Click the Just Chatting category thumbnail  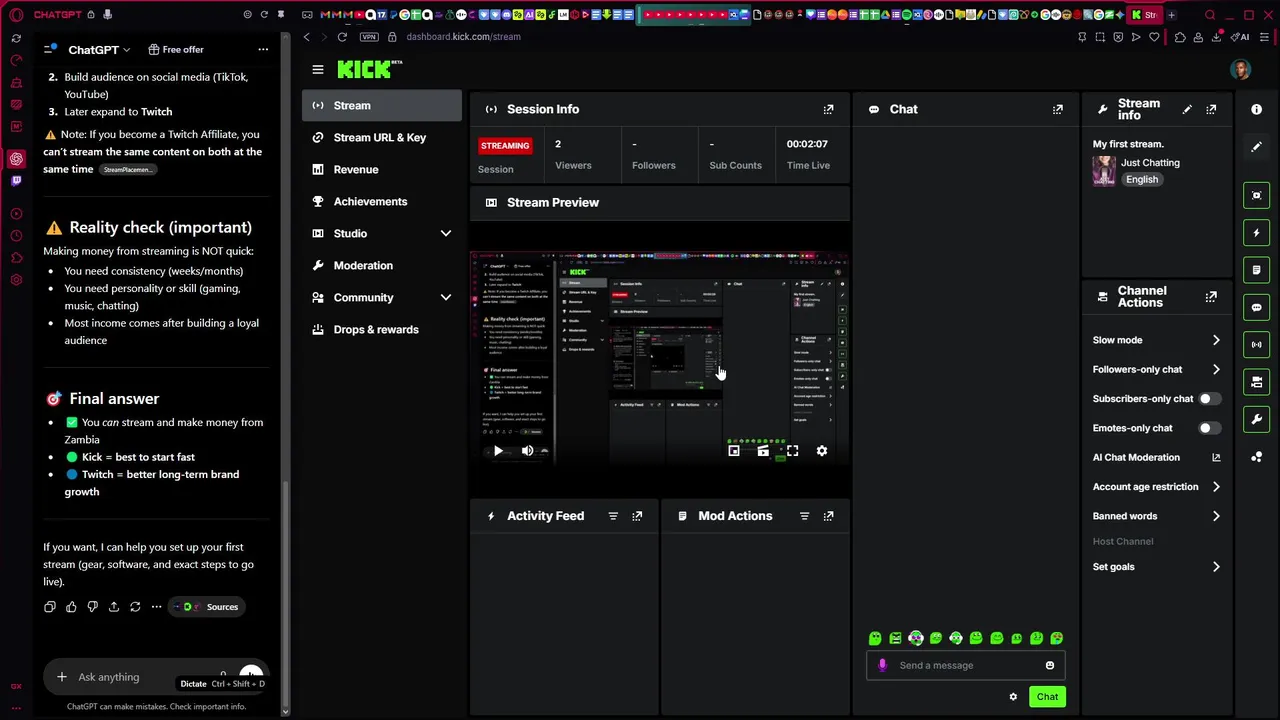[1104, 171]
